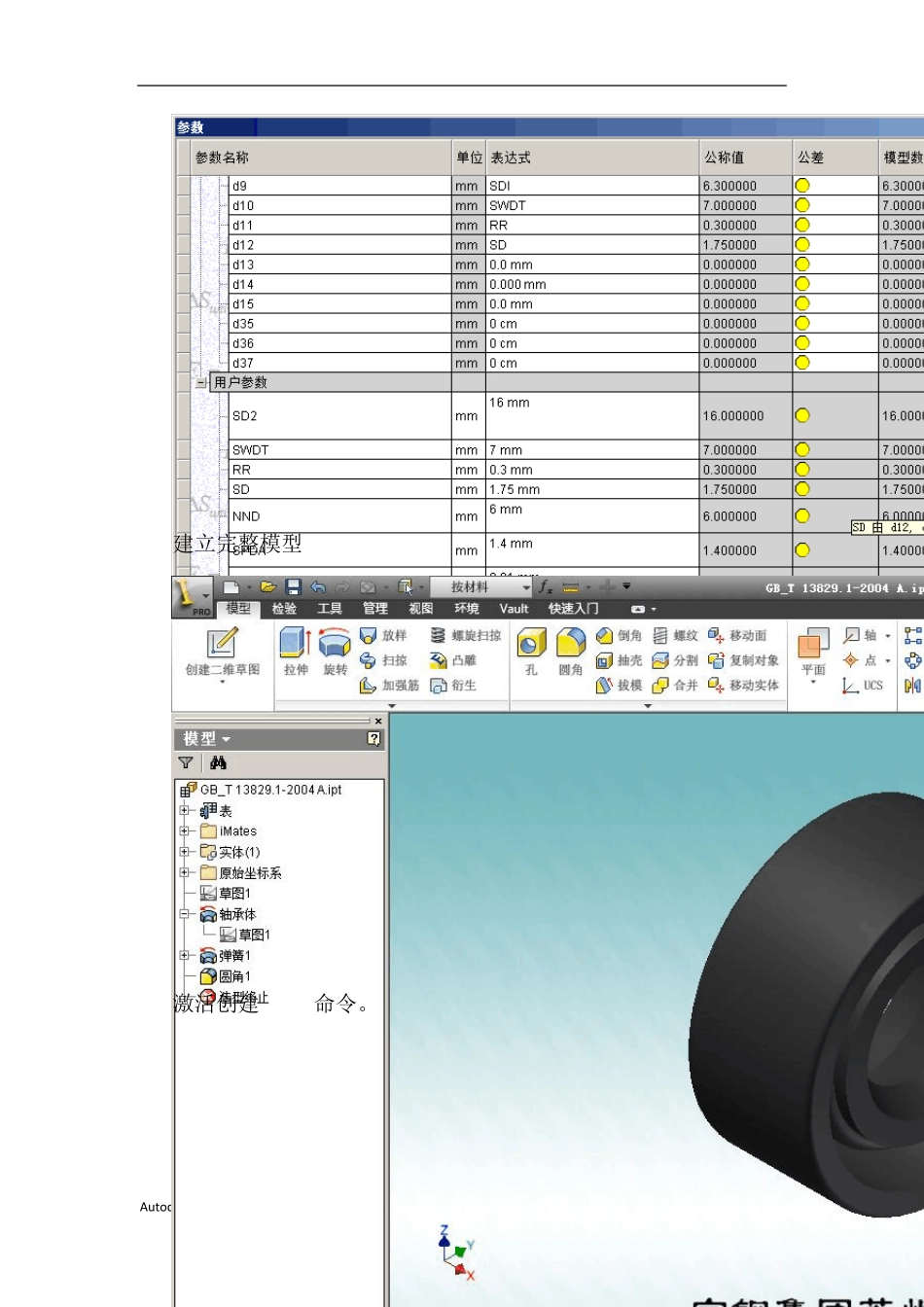Toggle the tolerance circle for SWDT user parameter
The width and height of the screenshot is (924, 1307).
point(802,449)
